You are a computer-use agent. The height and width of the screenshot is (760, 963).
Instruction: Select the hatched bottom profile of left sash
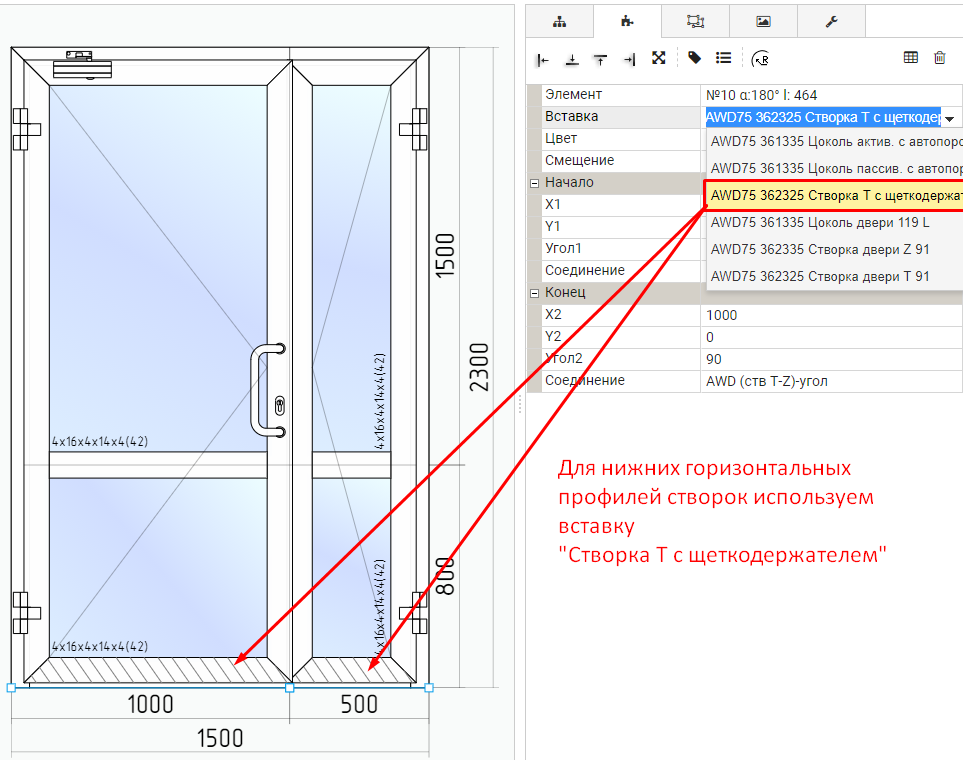click(x=158, y=670)
